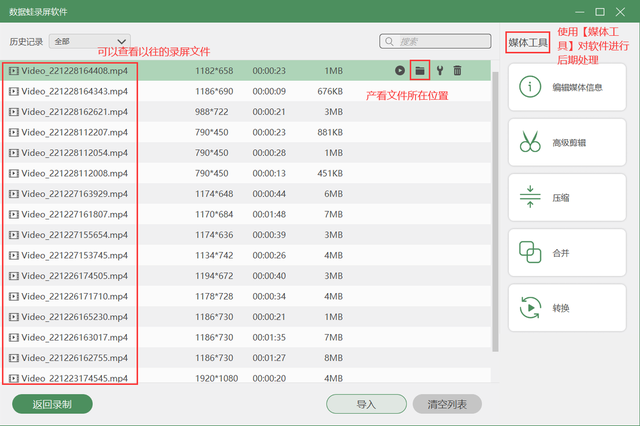The image size is (640, 426).
Task: Click the 压缩 compress icon
Action: 530,197
